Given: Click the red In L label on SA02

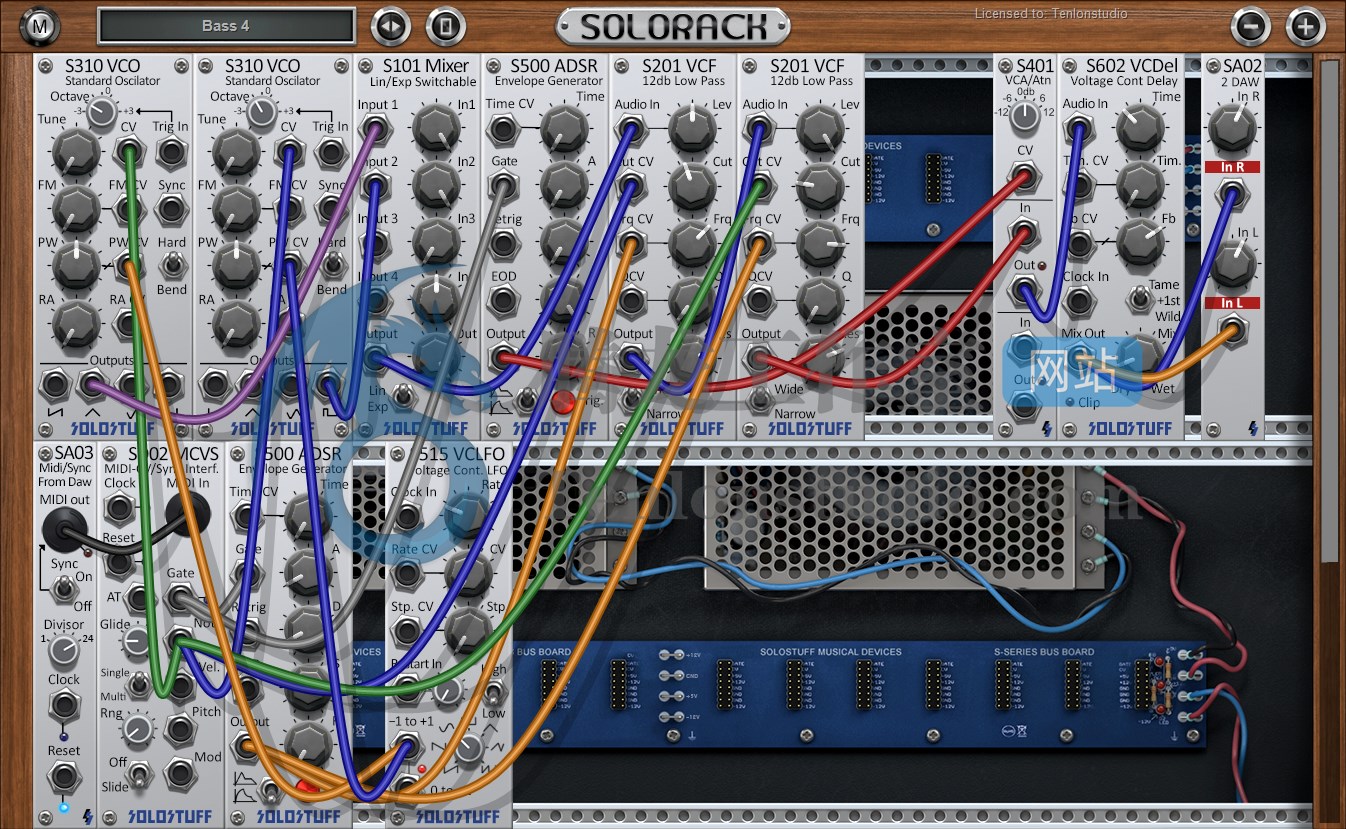Looking at the screenshot, I should [1232, 302].
